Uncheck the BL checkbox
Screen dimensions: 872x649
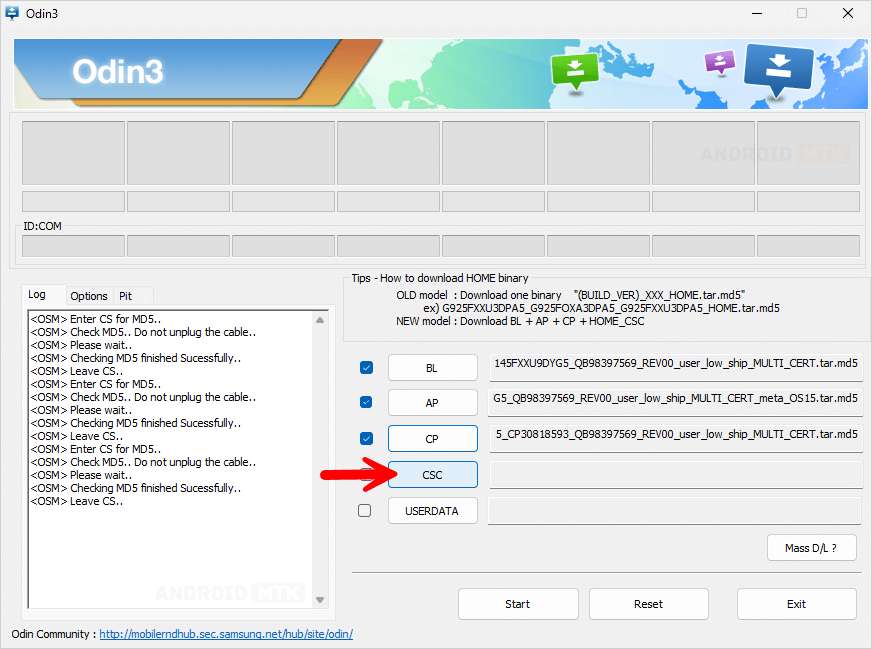(366, 368)
